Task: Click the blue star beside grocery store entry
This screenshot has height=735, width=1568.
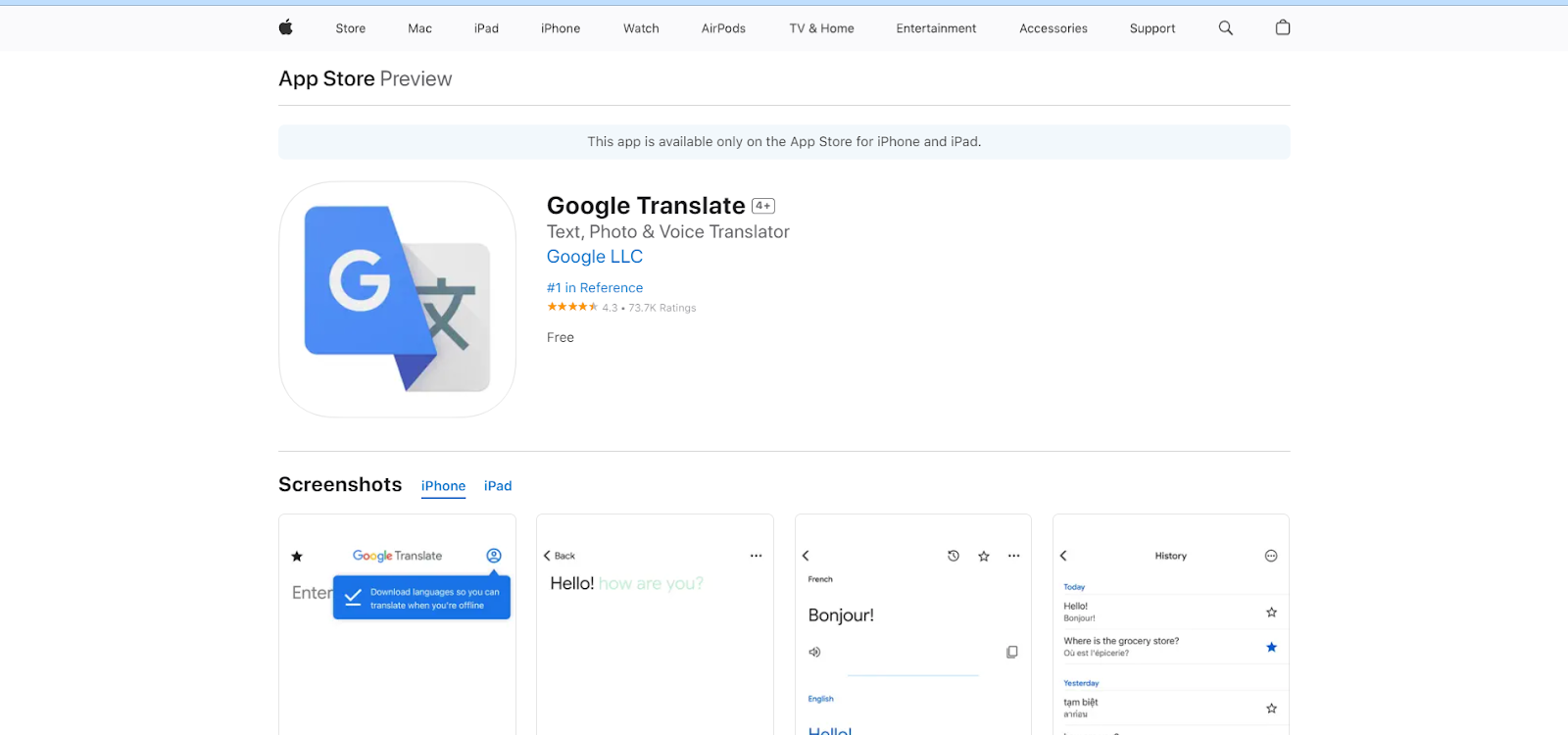Action: tap(1271, 647)
